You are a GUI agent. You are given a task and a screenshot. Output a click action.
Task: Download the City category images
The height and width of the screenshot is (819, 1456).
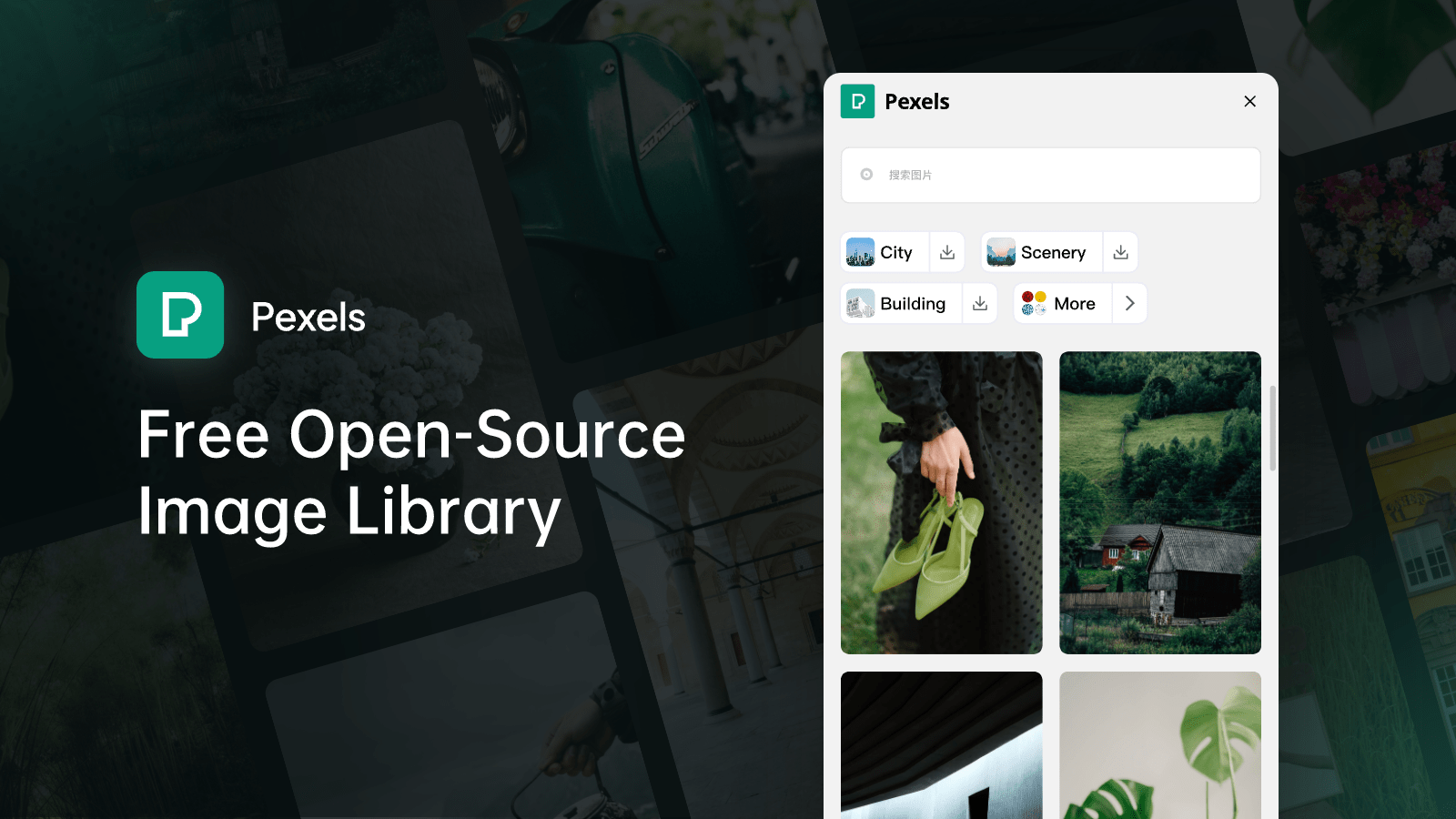(947, 252)
